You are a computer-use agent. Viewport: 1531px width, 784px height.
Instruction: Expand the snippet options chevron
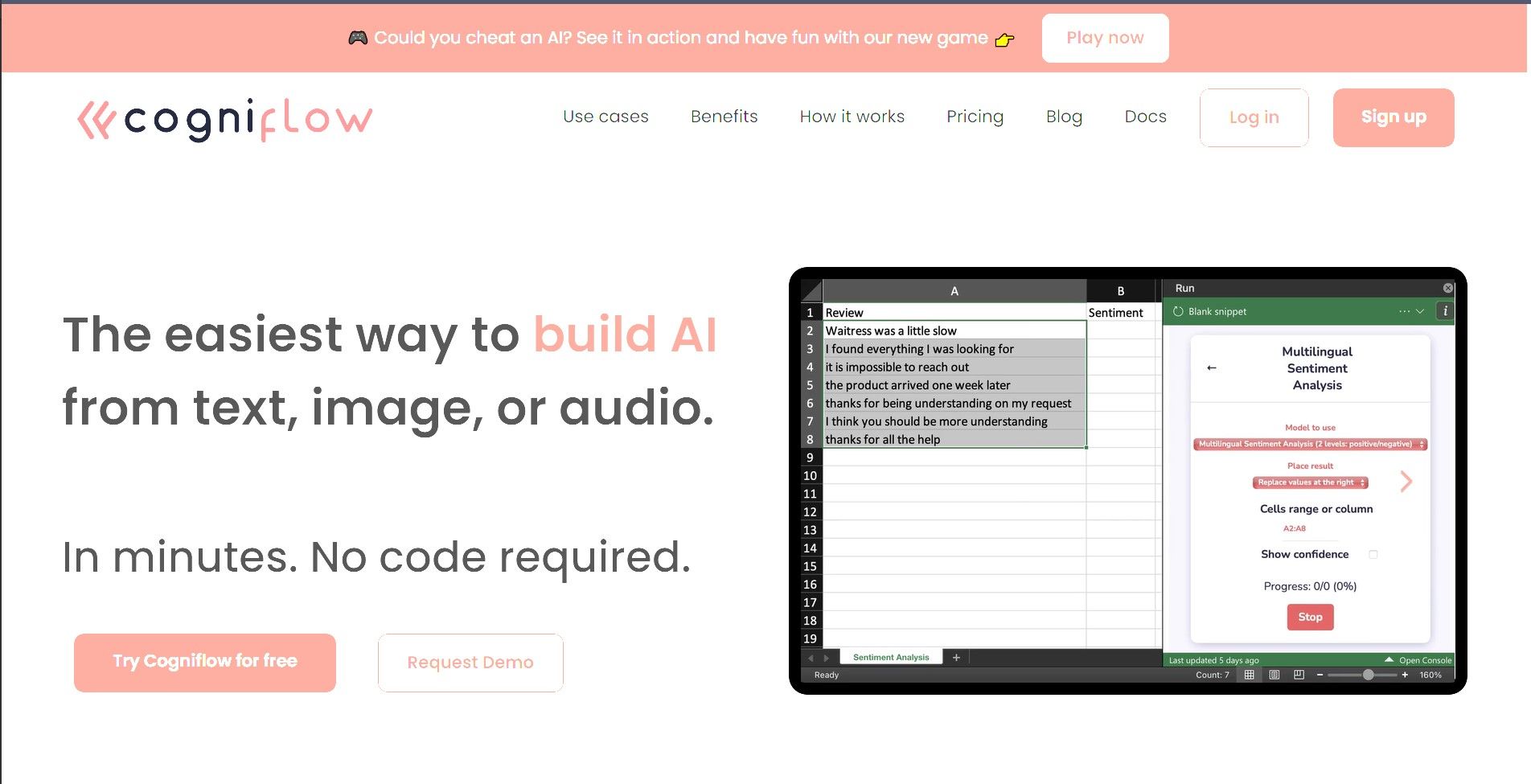(x=1420, y=311)
